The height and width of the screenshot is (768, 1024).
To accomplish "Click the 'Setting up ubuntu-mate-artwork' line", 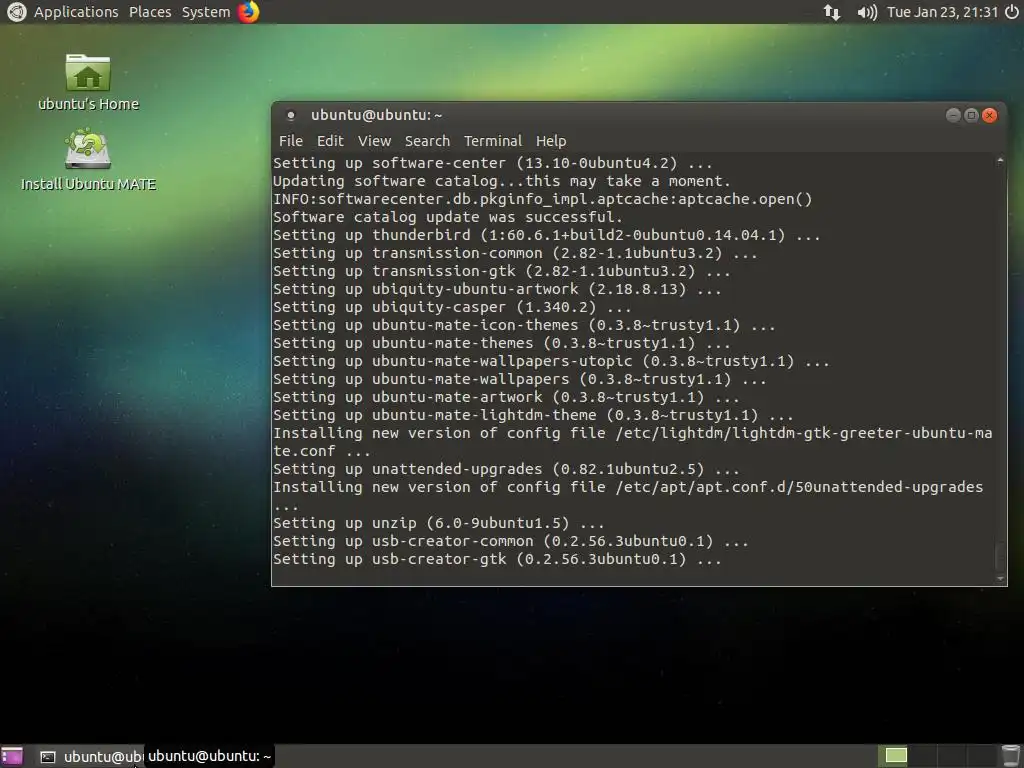I will click(x=506, y=397).
